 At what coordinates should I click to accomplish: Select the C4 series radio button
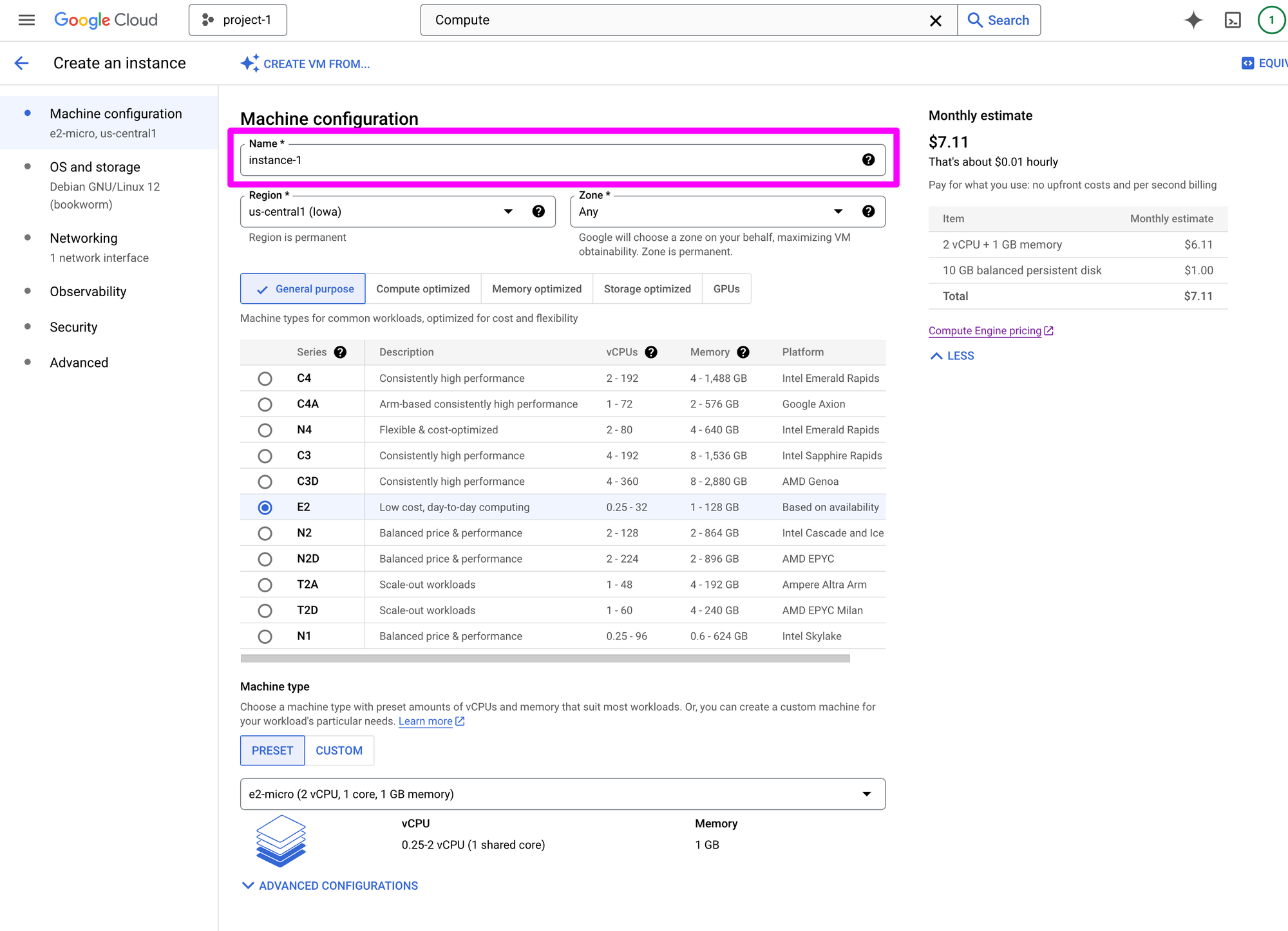265,379
